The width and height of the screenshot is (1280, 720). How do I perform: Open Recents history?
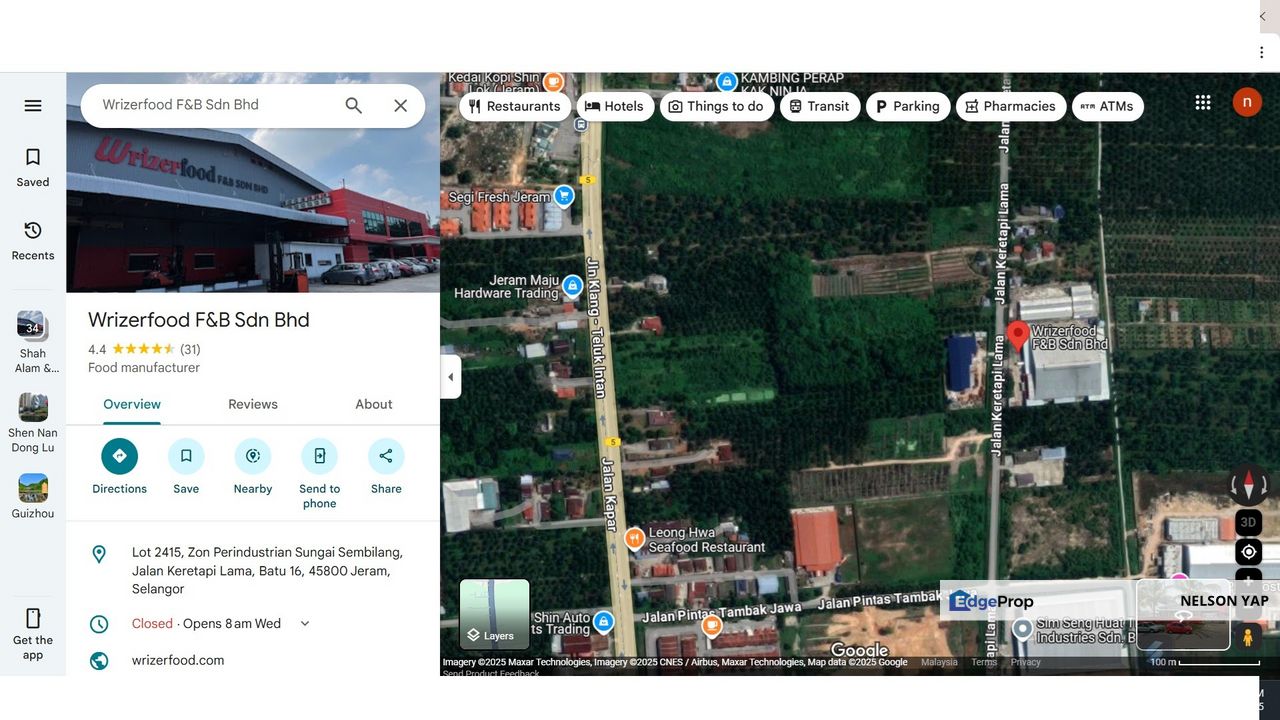33,241
